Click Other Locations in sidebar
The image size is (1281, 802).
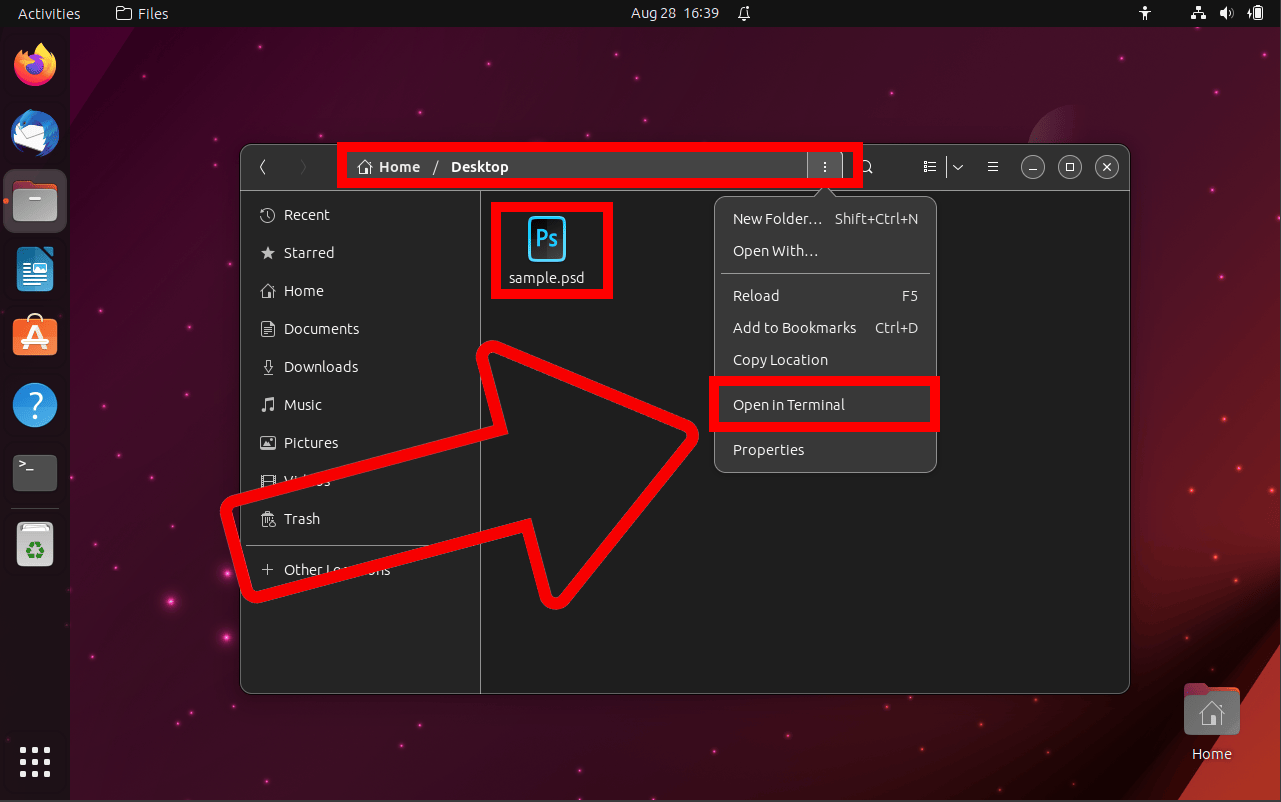click(x=335, y=568)
